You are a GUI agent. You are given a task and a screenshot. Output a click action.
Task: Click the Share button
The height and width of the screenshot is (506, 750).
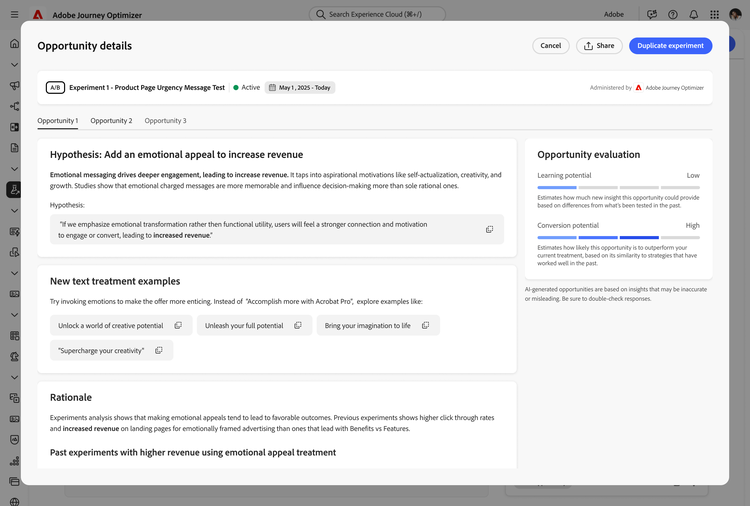(x=599, y=46)
